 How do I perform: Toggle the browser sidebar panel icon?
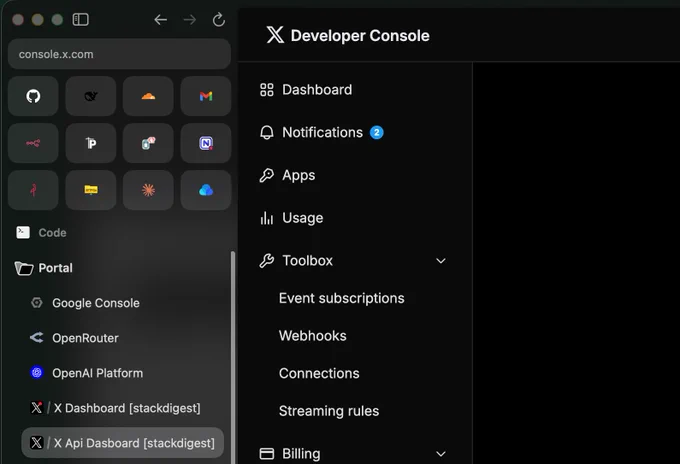81,20
